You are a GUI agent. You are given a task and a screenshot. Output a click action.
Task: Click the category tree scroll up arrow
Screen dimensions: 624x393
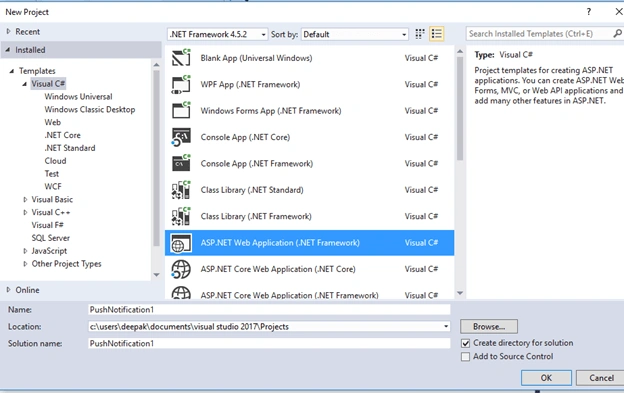point(156,64)
